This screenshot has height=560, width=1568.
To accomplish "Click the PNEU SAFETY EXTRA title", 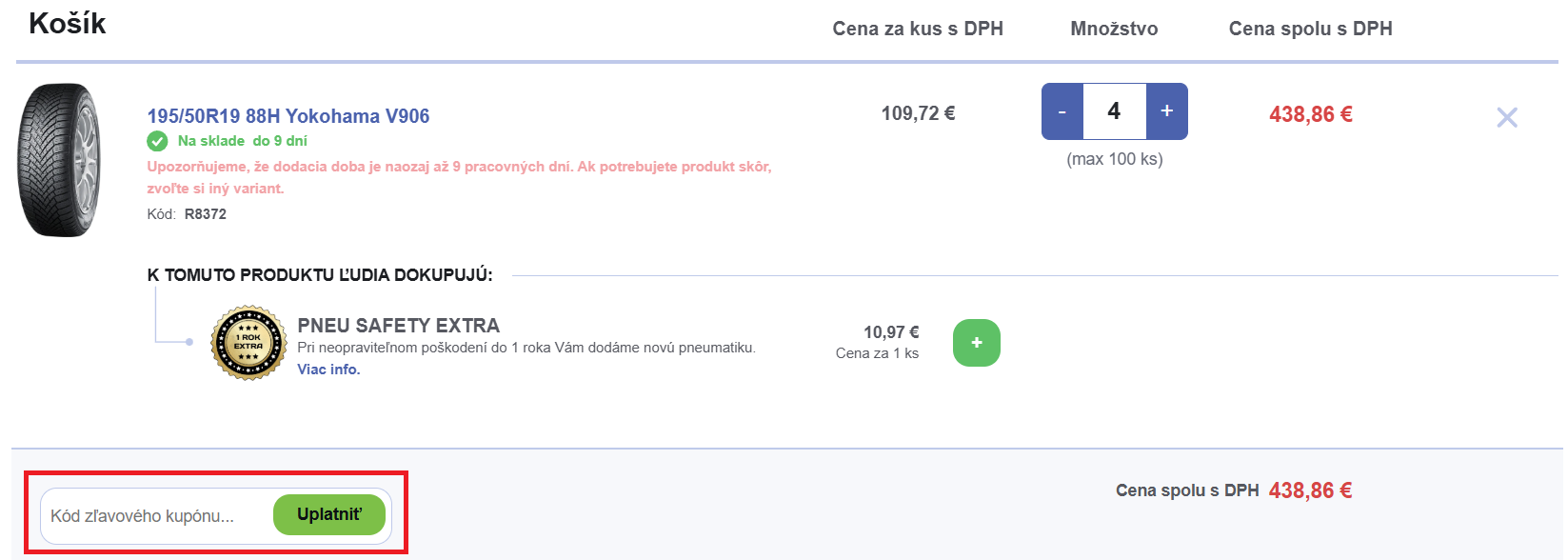I will point(398,326).
